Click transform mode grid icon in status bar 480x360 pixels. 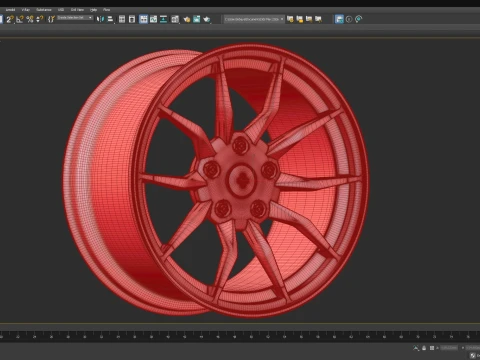pyautogui.click(x=432, y=348)
